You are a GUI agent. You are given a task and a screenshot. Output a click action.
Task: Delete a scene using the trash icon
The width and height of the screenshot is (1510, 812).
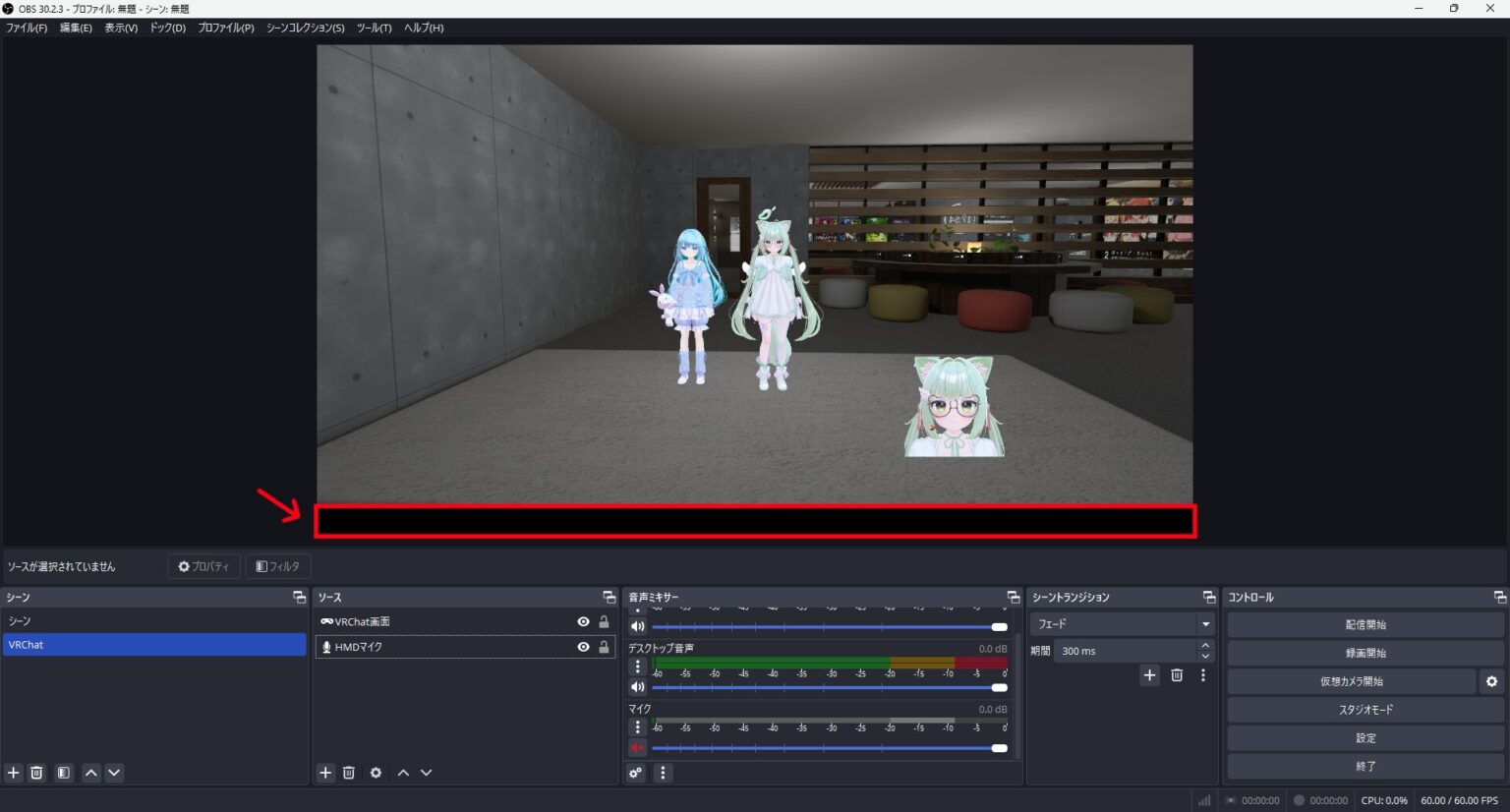pos(36,773)
